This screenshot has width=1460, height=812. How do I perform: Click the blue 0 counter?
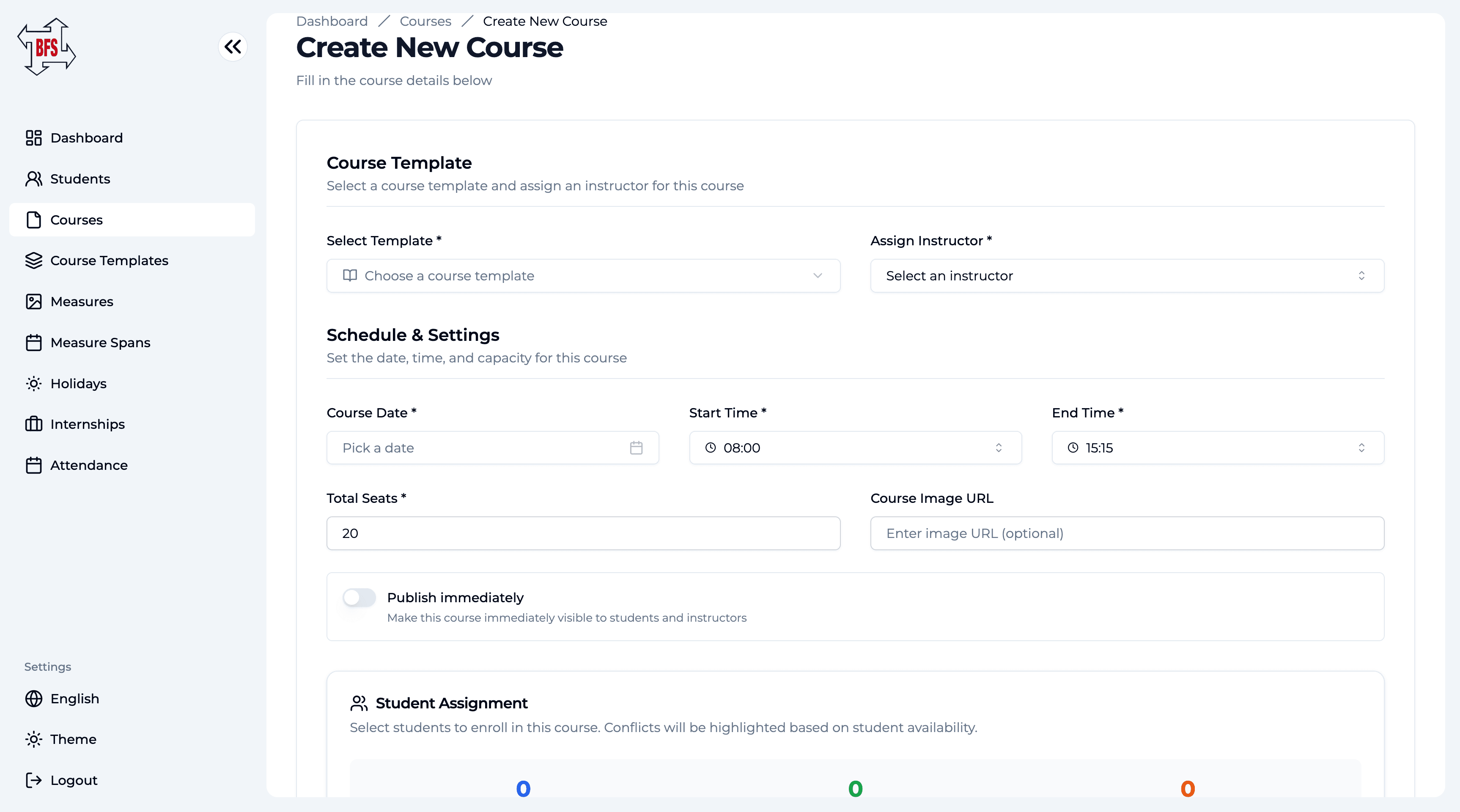point(523,788)
